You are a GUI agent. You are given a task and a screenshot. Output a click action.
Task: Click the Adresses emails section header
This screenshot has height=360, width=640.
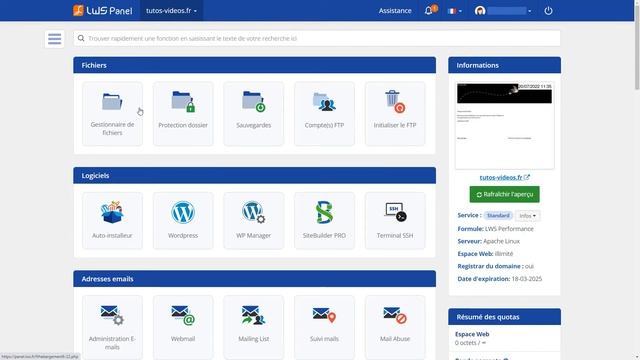point(254,279)
